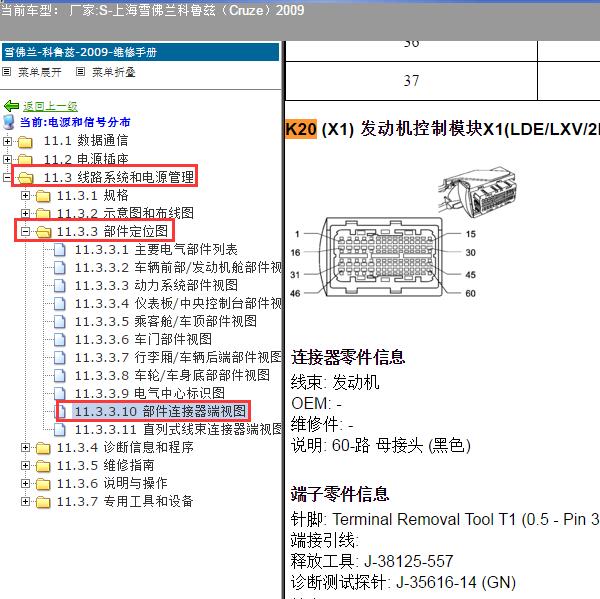Open 11.3.3.3 动力系统部件视图 page

(156, 286)
